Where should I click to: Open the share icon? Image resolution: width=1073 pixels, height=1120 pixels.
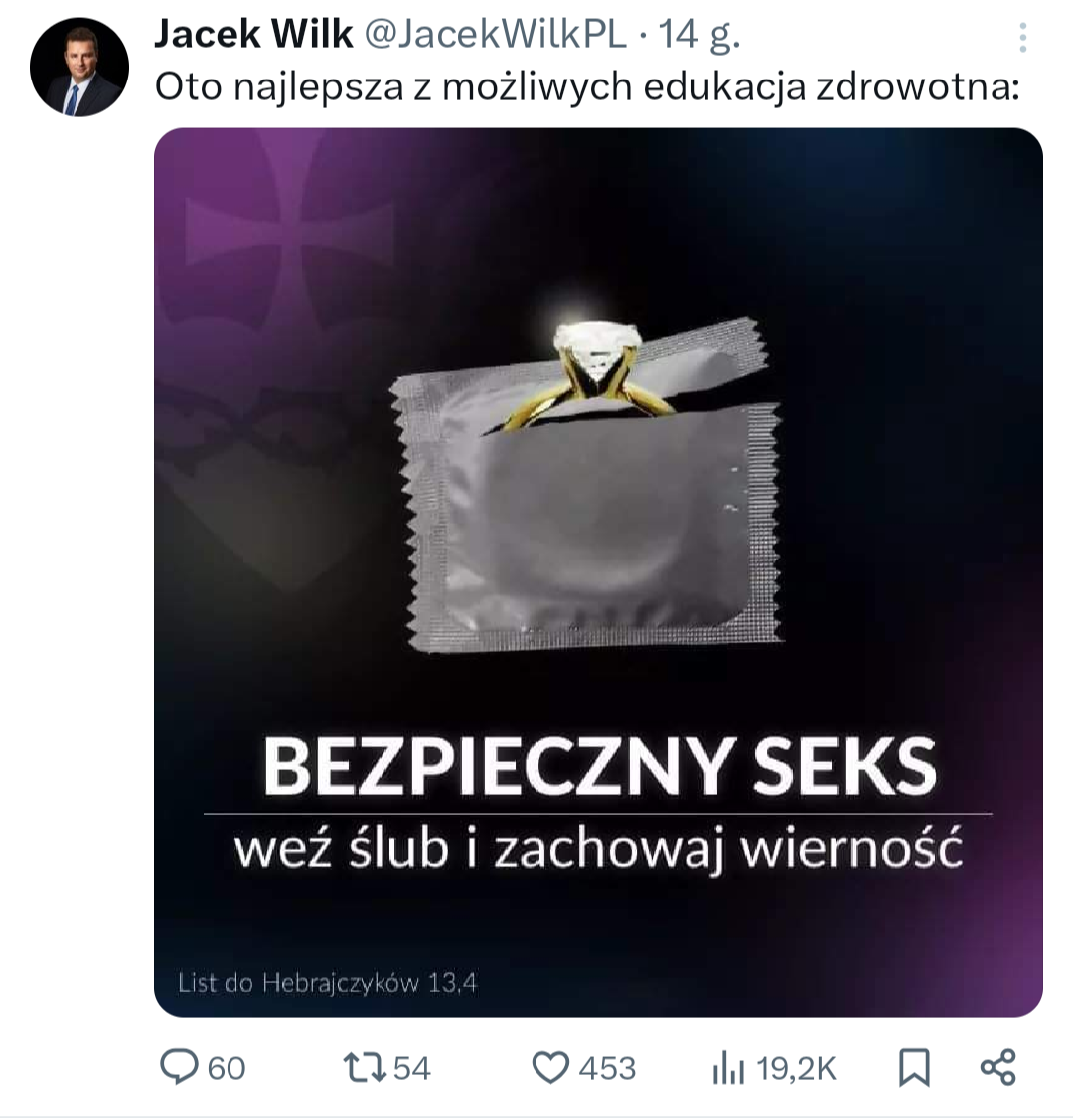[x=998, y=1068]
